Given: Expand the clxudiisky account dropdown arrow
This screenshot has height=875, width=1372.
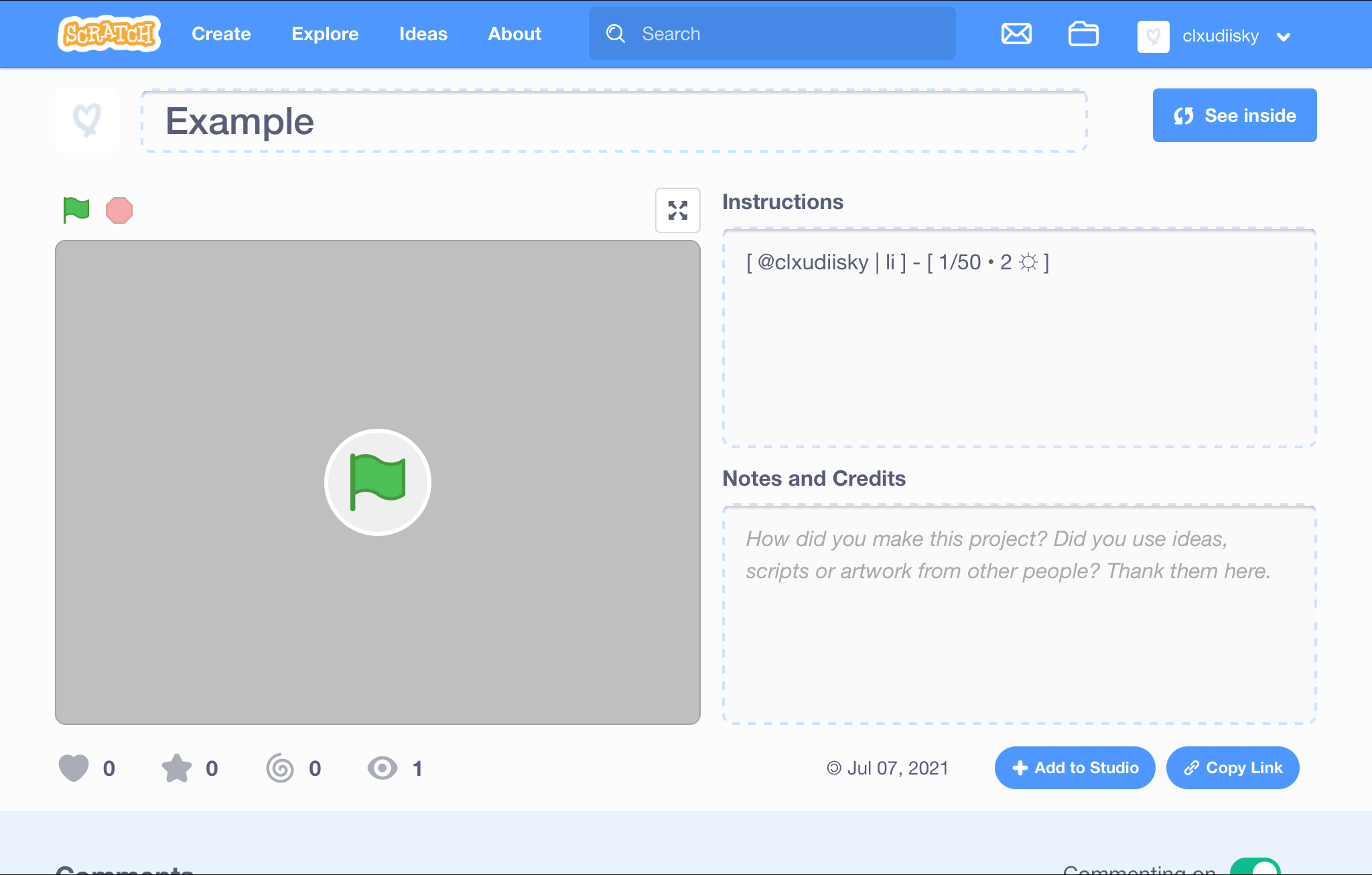Looking at the screenshot, I should (x=1284, y=37).
